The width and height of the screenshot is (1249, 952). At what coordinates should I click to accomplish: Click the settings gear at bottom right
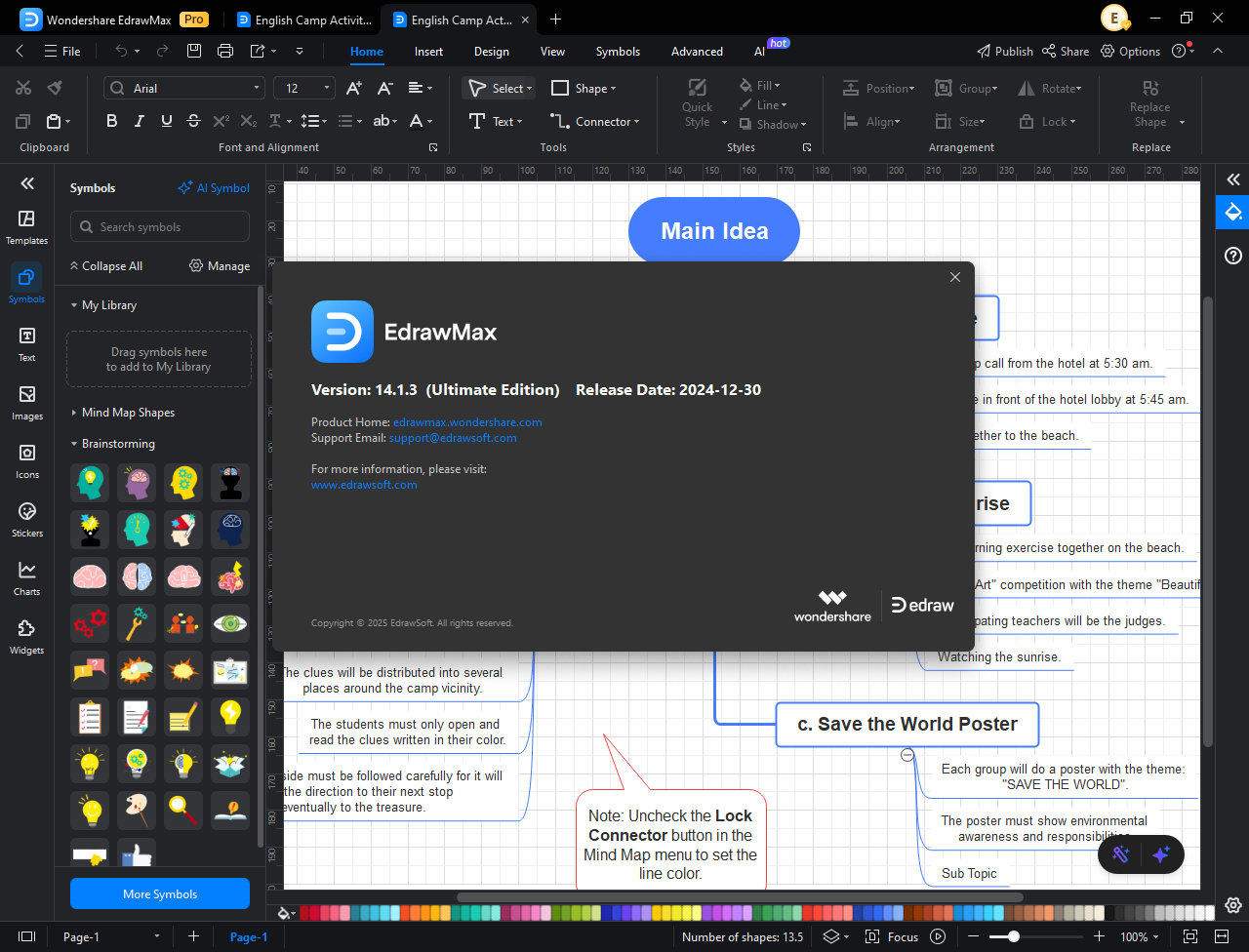click(1233, 905)
